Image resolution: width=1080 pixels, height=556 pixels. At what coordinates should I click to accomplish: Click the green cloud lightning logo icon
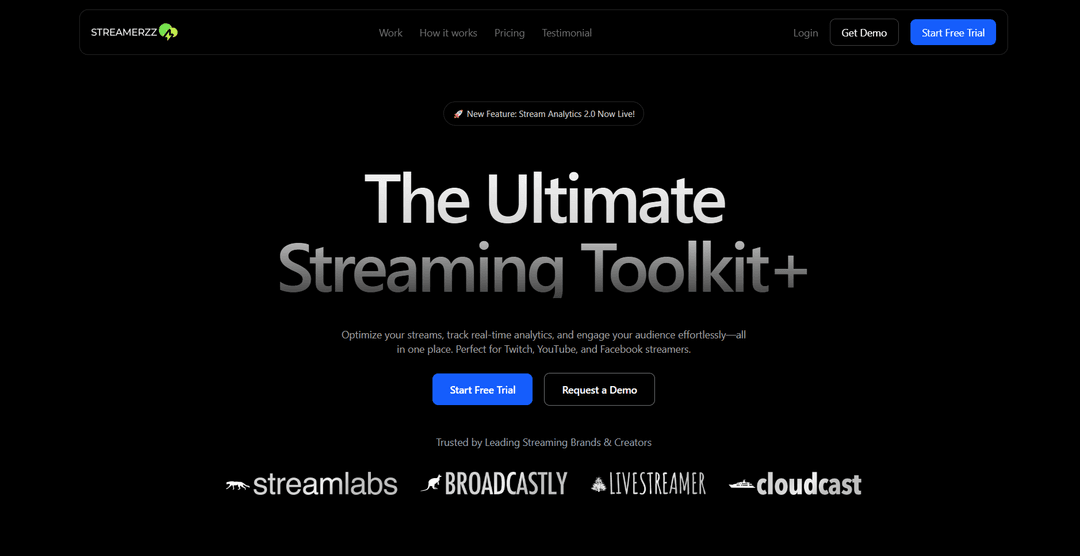(168, 32)
